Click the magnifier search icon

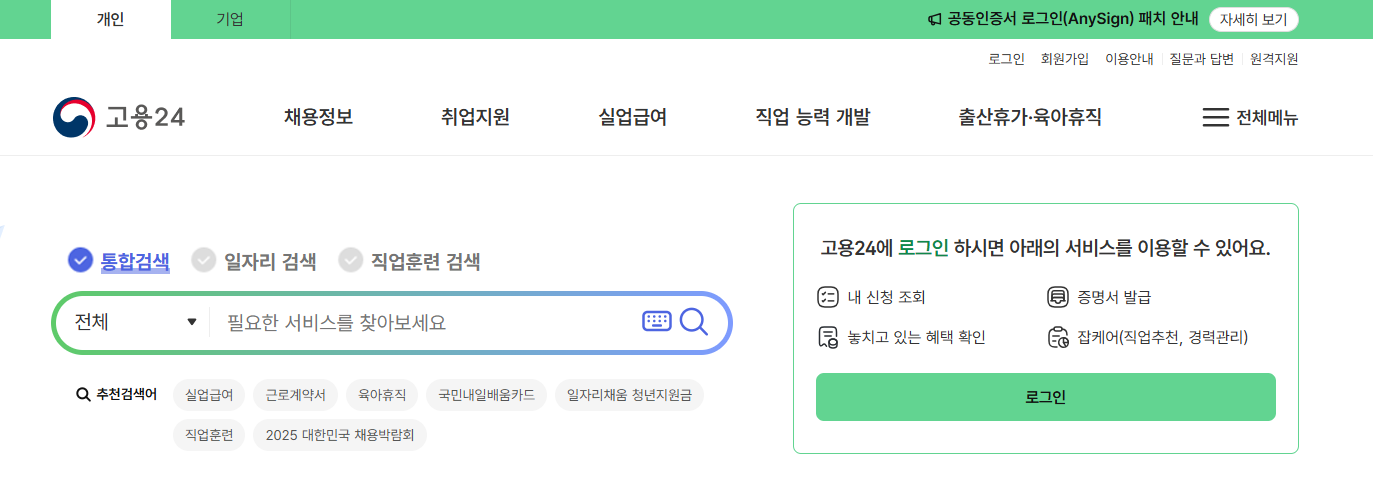coord(694,321)
